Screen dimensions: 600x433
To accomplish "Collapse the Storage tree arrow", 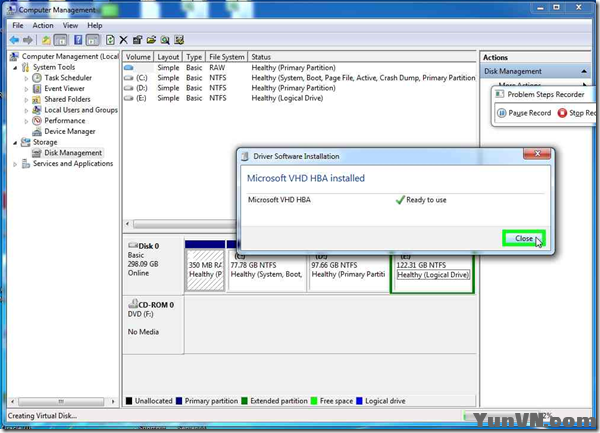I will pos(15,143).
